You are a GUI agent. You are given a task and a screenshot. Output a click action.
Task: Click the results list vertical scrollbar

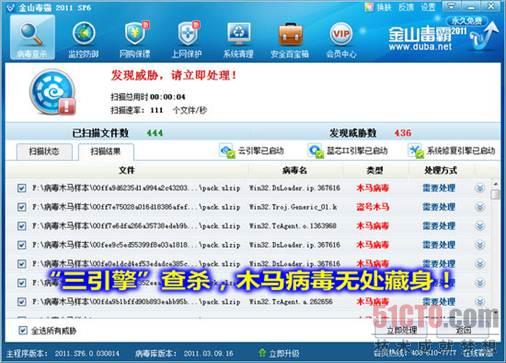495,247
